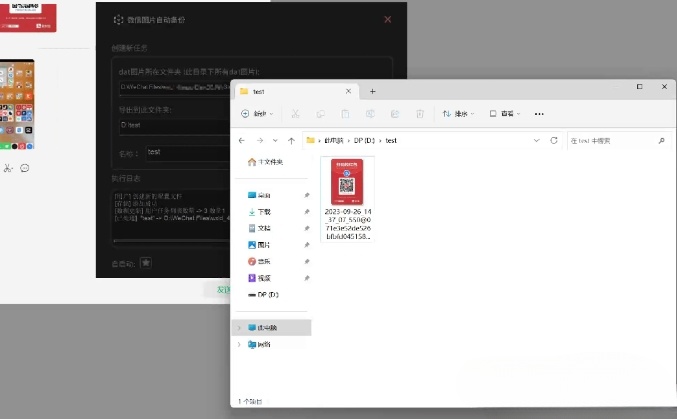Open the three-dot See more menu
The width and height of the screenshot is (677, 419).
(x=539, y=114)
